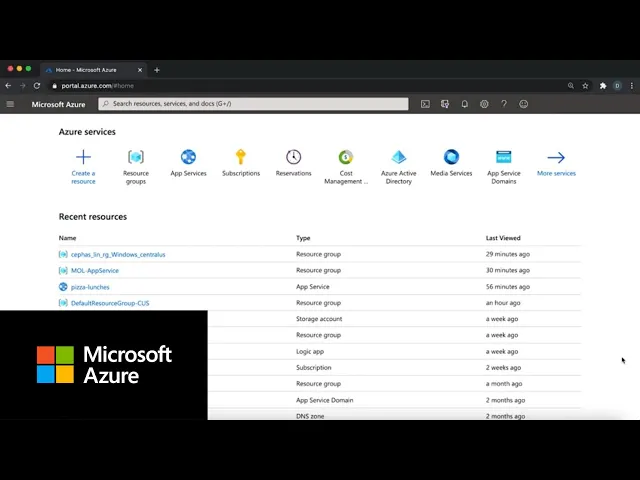Click '2 weeks ago' cell
The width and height of the screenshot is (640, 480).
click(503, 367)
